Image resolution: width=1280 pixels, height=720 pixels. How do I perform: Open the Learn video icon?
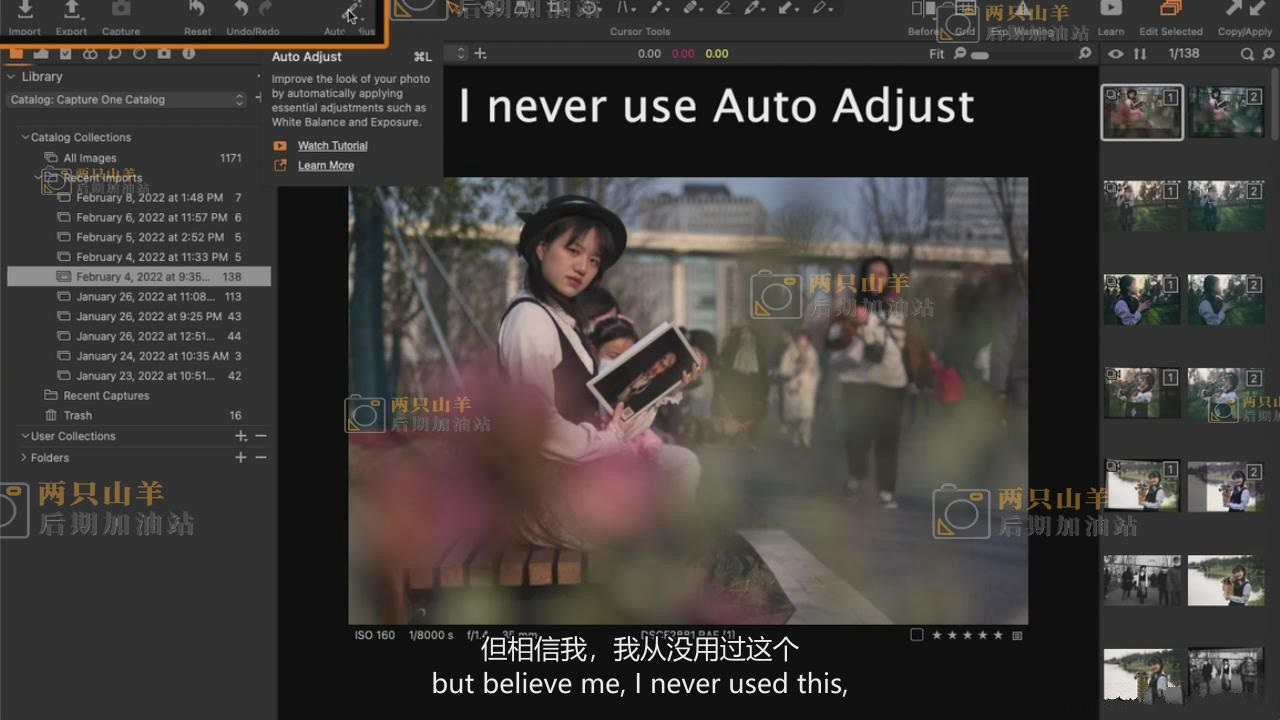click(1110, 10)
